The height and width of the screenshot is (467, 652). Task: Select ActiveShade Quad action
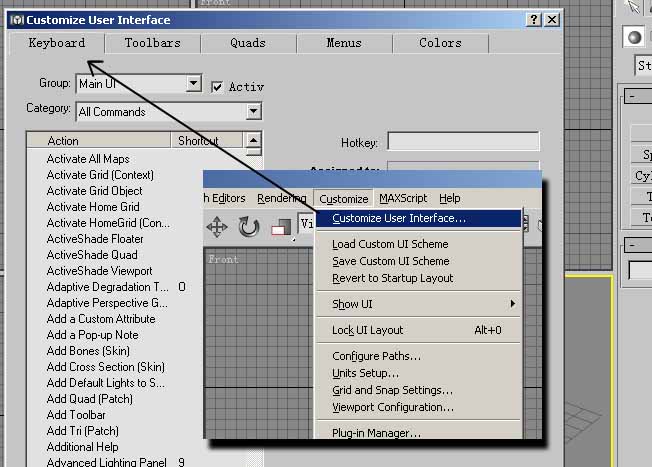[x=92, y=255]
